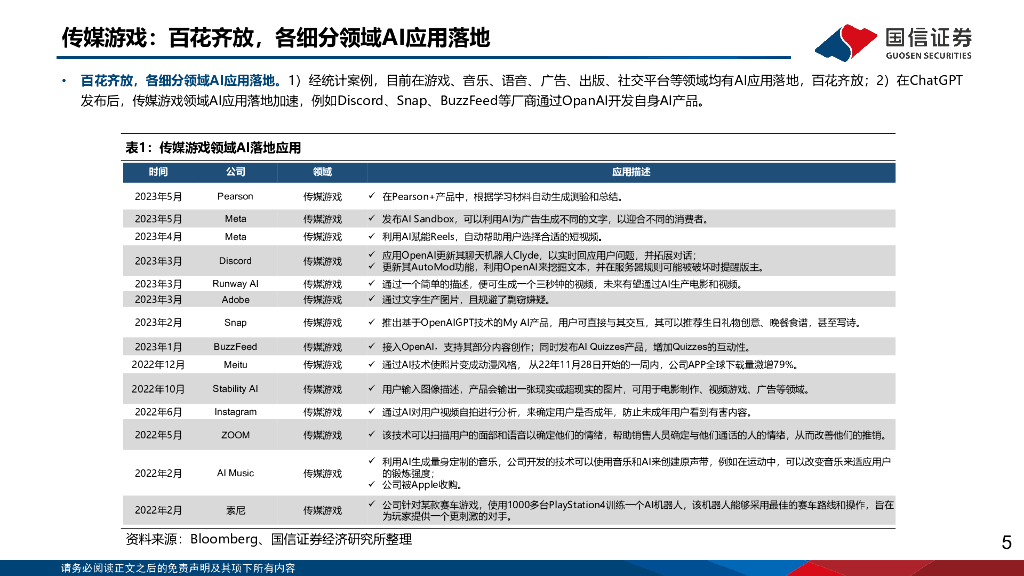Image resolution: width=1024 pixels, height=576 pixels.
Task: Click the page number 5
Action: pos(1006,543)
